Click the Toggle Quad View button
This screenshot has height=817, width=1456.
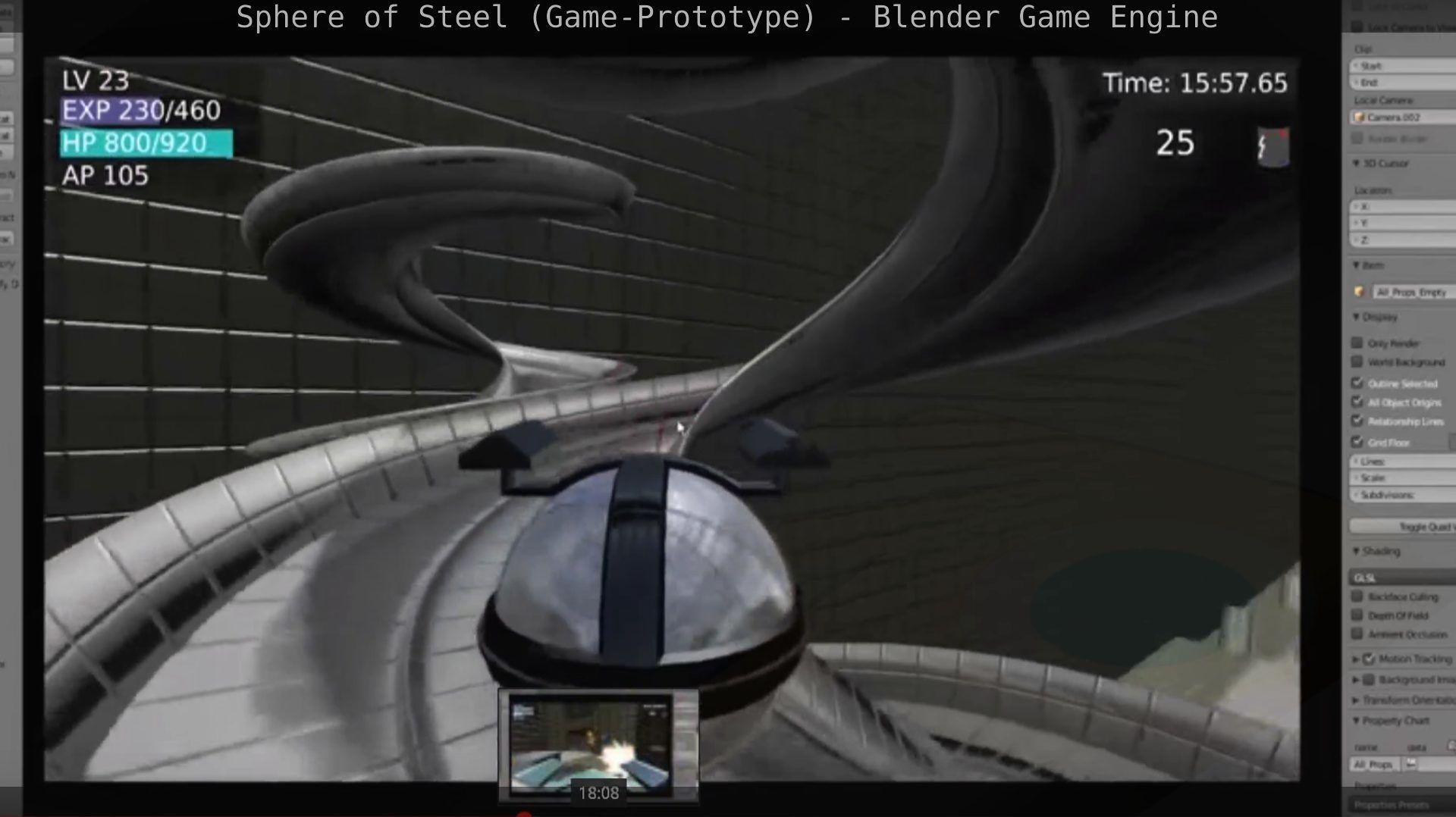coord(1403,527)
